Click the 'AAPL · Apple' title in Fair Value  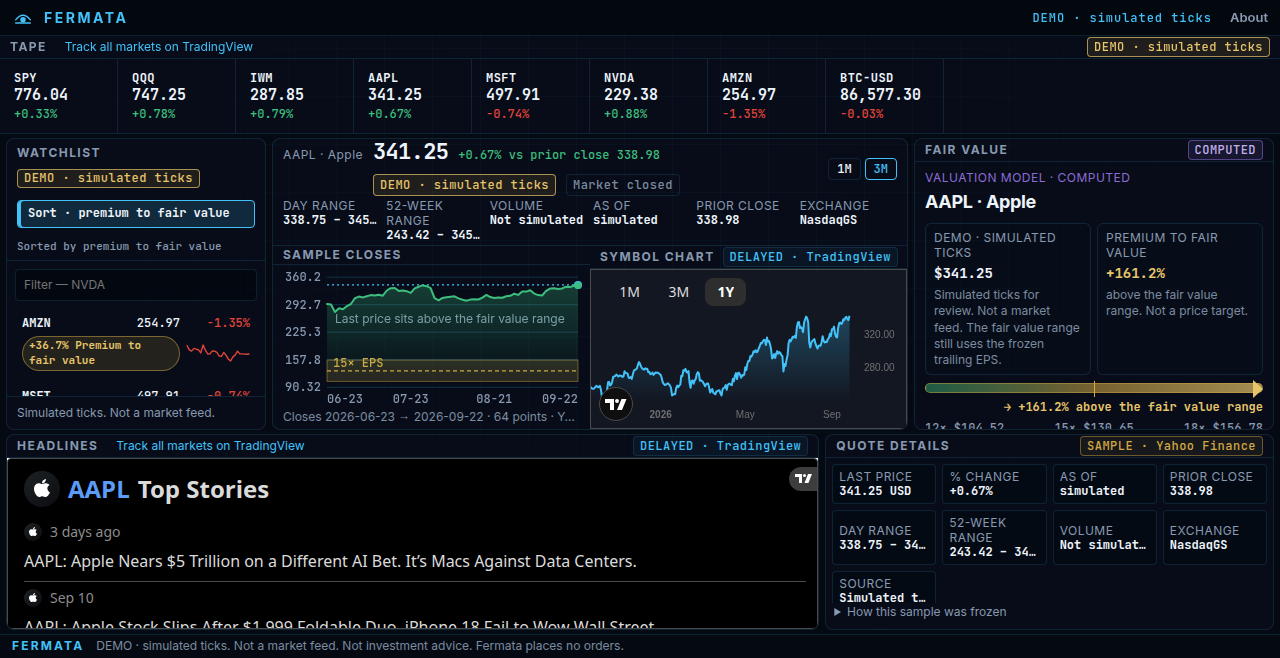point(980,202)
